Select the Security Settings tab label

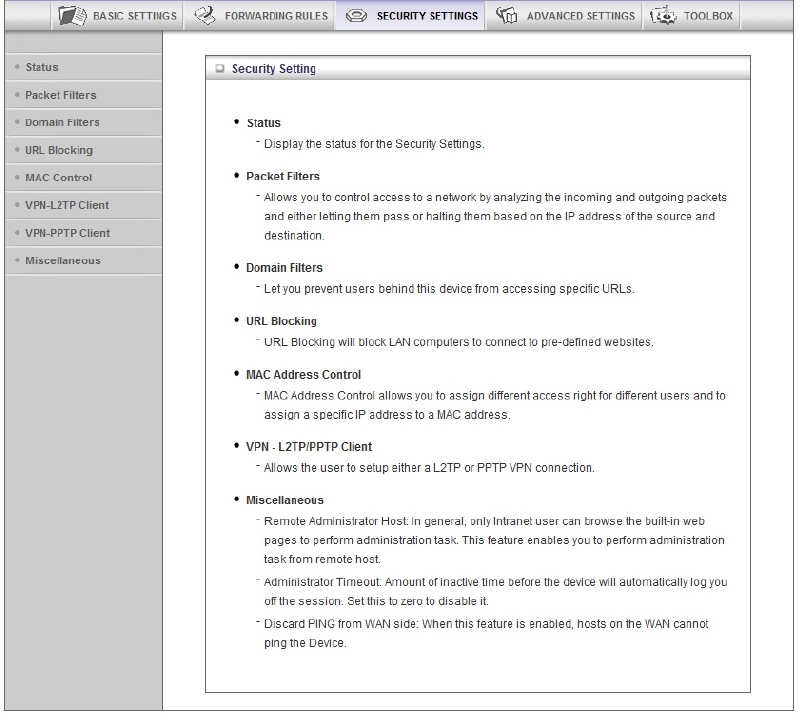tap(427, 16)
